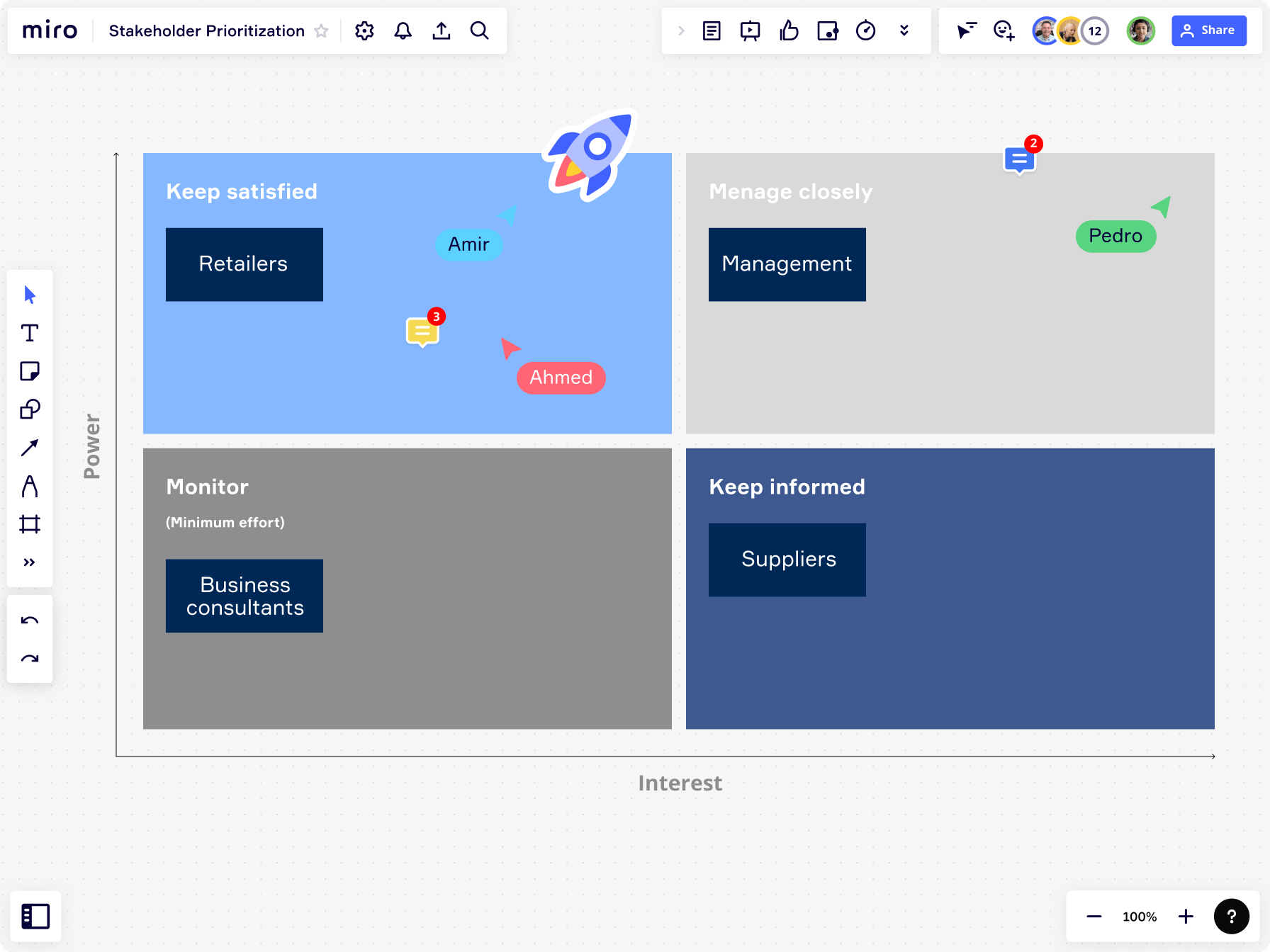Click the 100% zoom level indicator
1270x952 pixels.
coord(1138,916)
